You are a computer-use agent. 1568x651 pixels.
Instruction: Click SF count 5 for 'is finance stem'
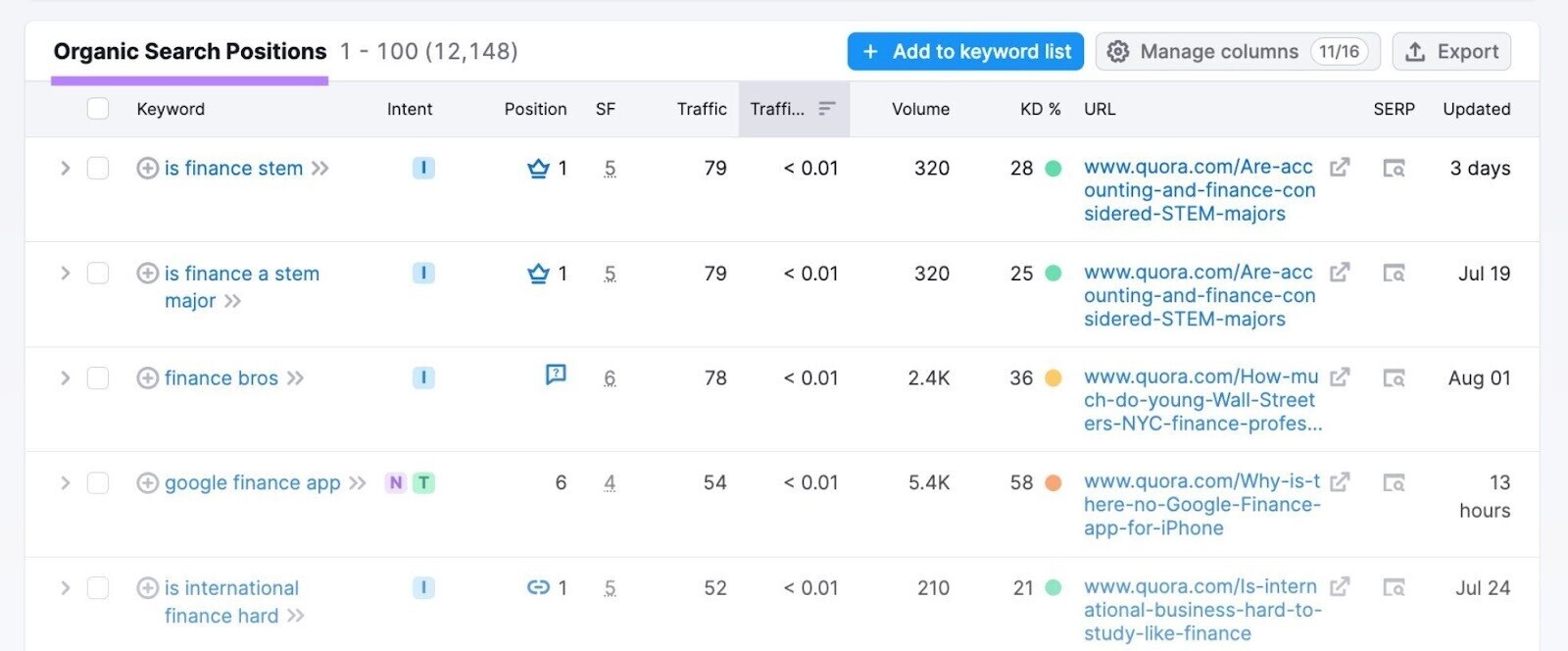[610, 169]
